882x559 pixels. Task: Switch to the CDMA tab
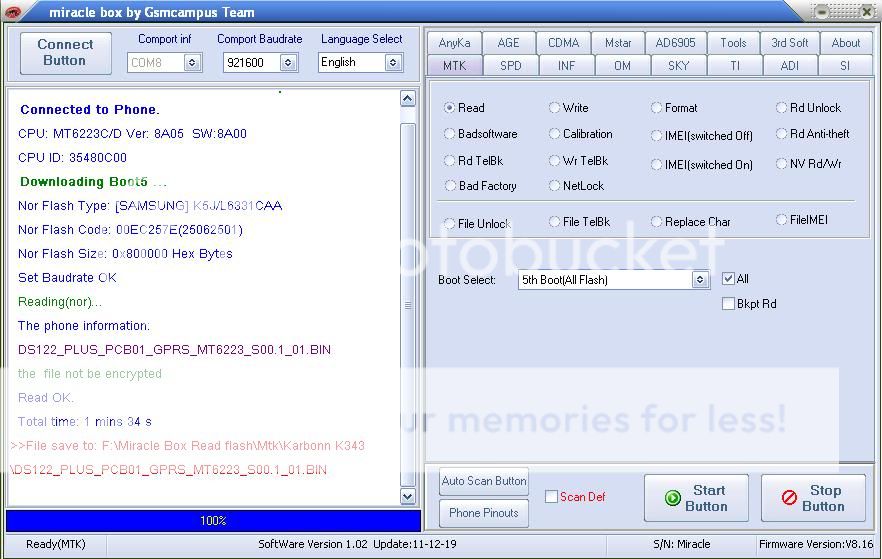tap(563, 43)
